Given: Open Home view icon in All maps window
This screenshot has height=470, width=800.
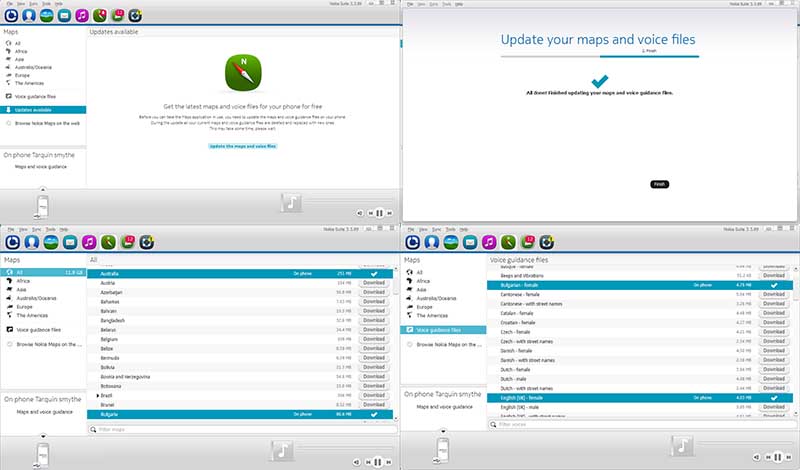Looking at the screenshot, I should (12, 242).
